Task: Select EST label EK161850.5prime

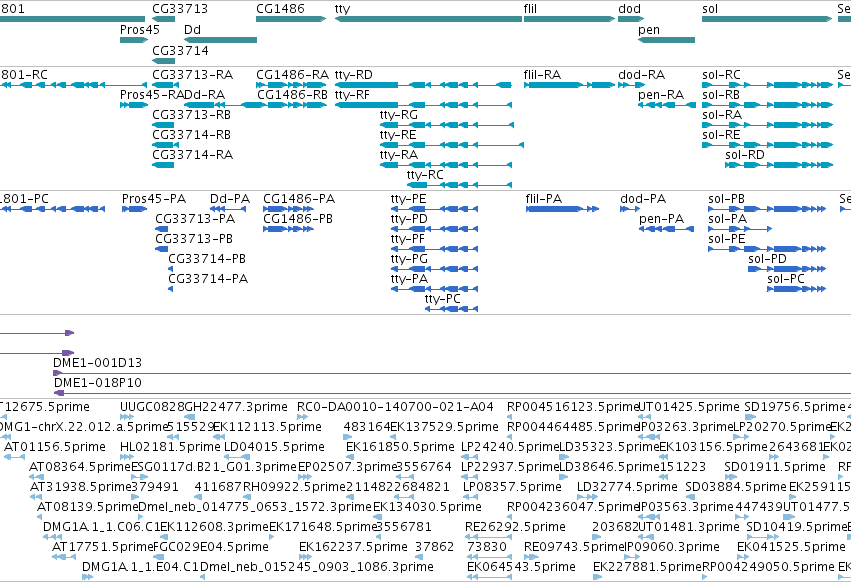Action: coord(401,446)
